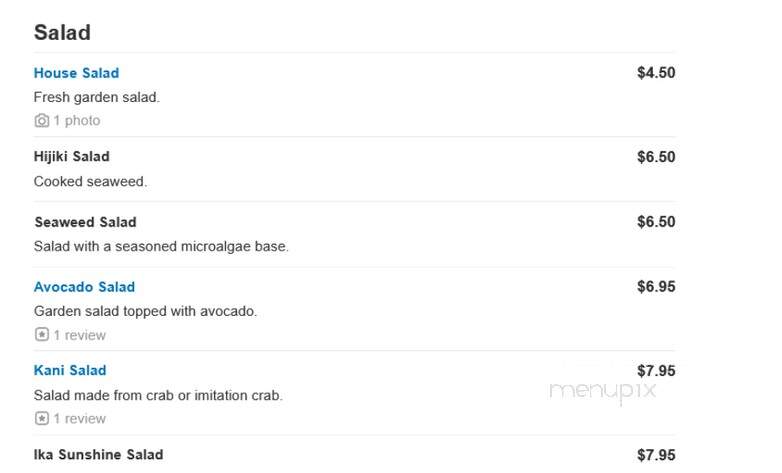Open the House Salad link
This screenshot has height=473, width=782.
pos(76,73)
